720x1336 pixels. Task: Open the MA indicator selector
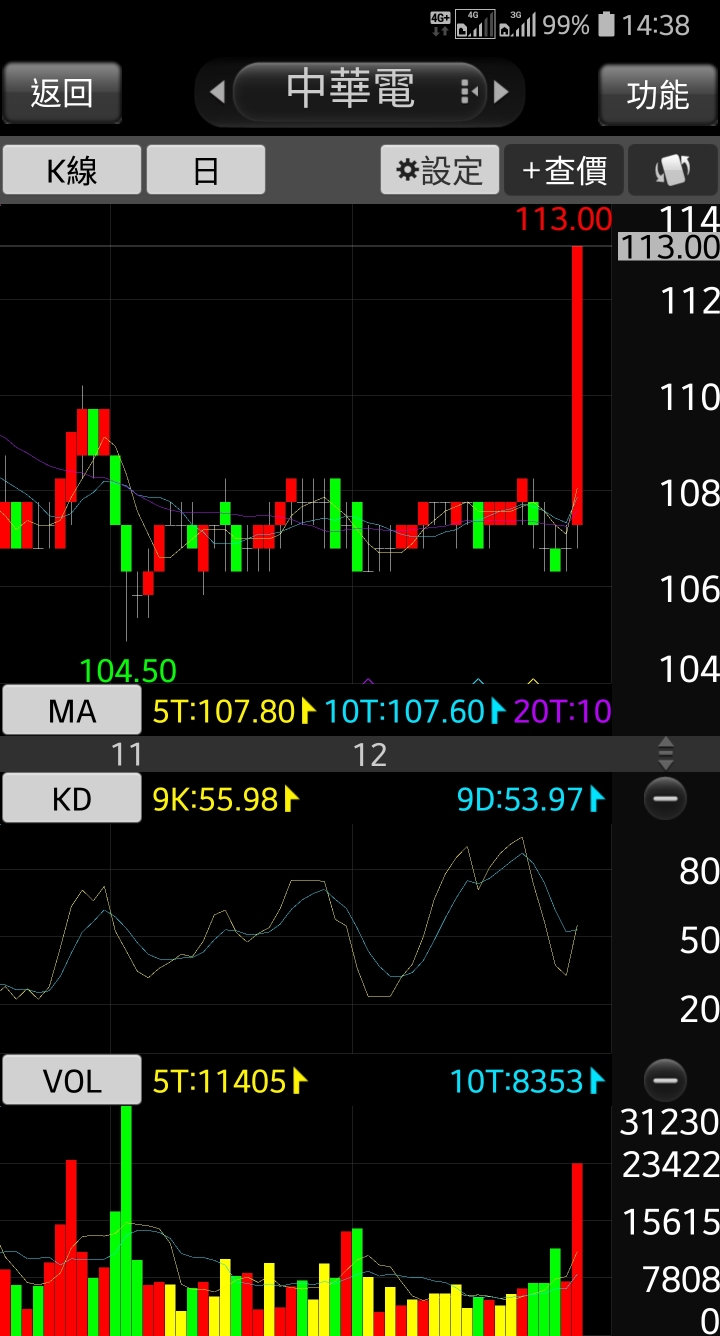coord(72,711)
